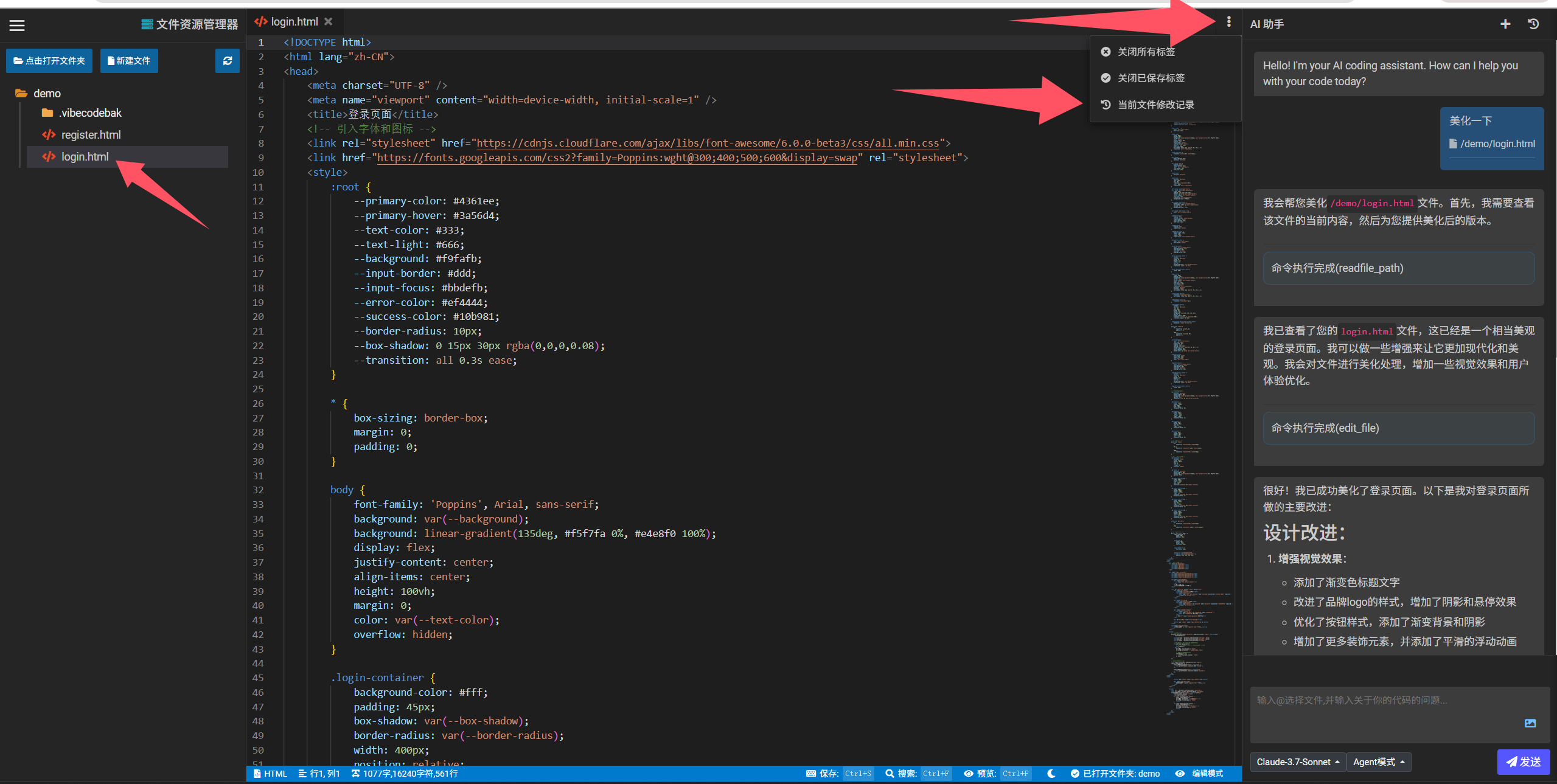Select login.html in the file tree
Screen dimensions: 1557x784
tap(128, 157)
